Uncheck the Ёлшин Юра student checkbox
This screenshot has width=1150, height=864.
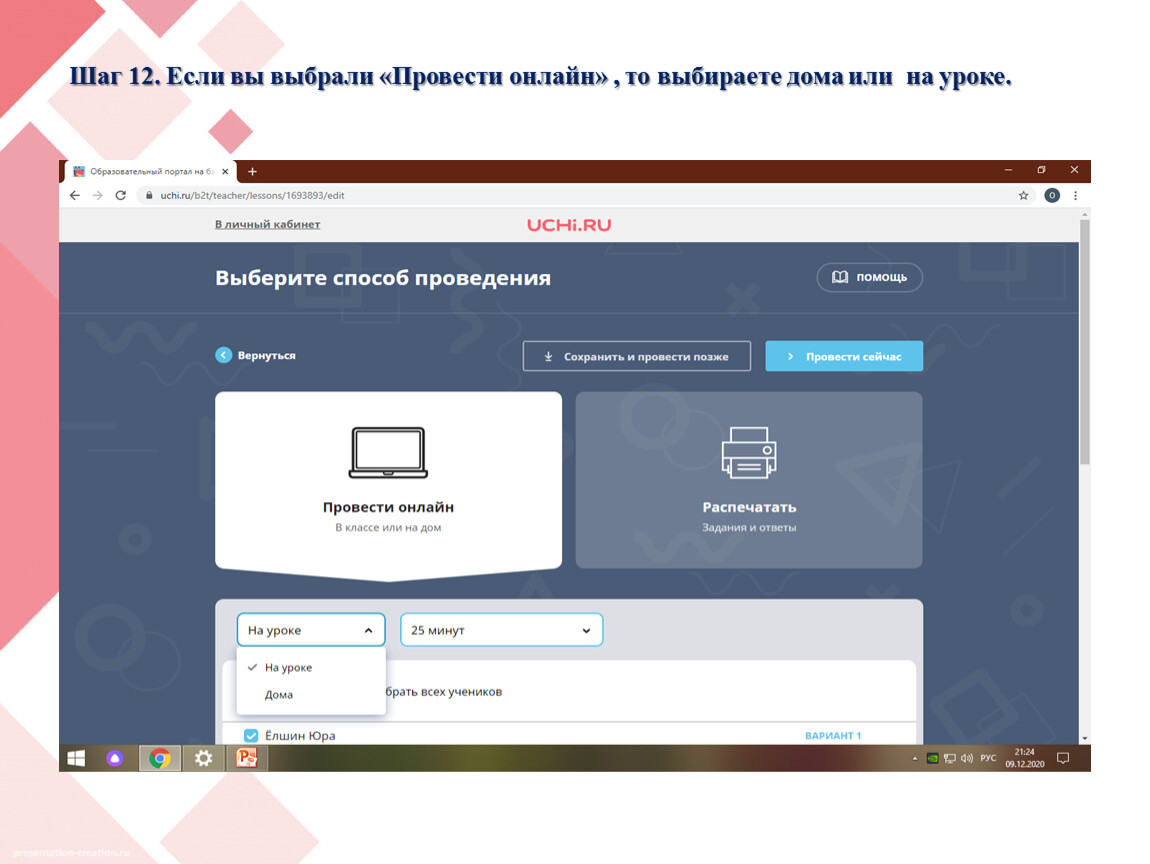[251, 736]
